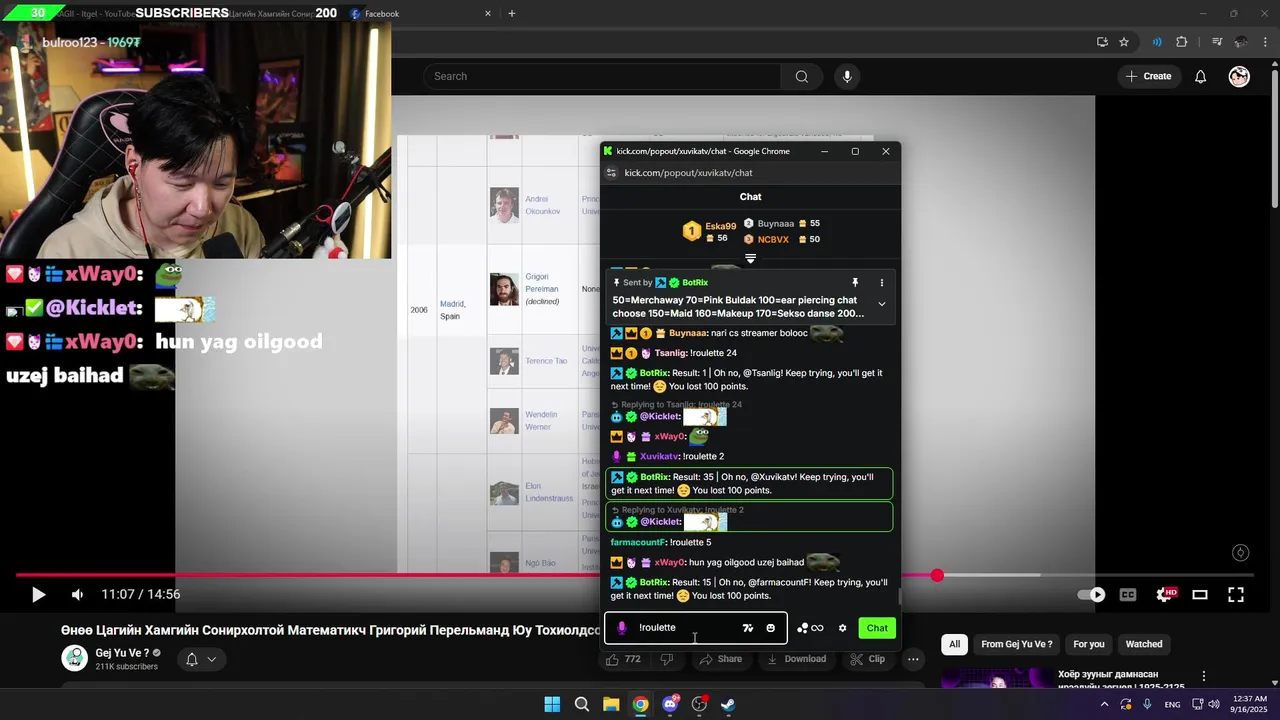
Task: Open the YouTube Create menu
Action: coord(1148,76)
